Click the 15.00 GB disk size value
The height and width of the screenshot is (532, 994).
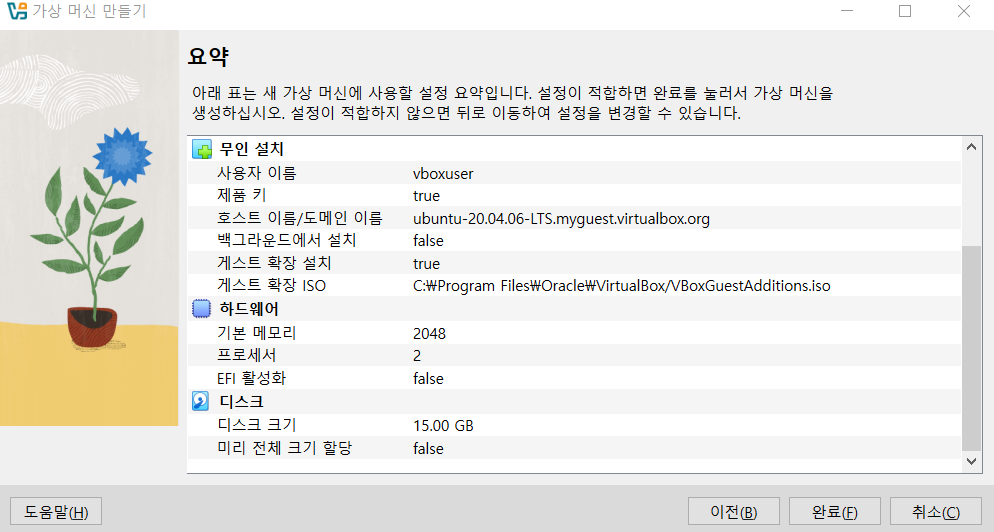click(x=443, y=425)
